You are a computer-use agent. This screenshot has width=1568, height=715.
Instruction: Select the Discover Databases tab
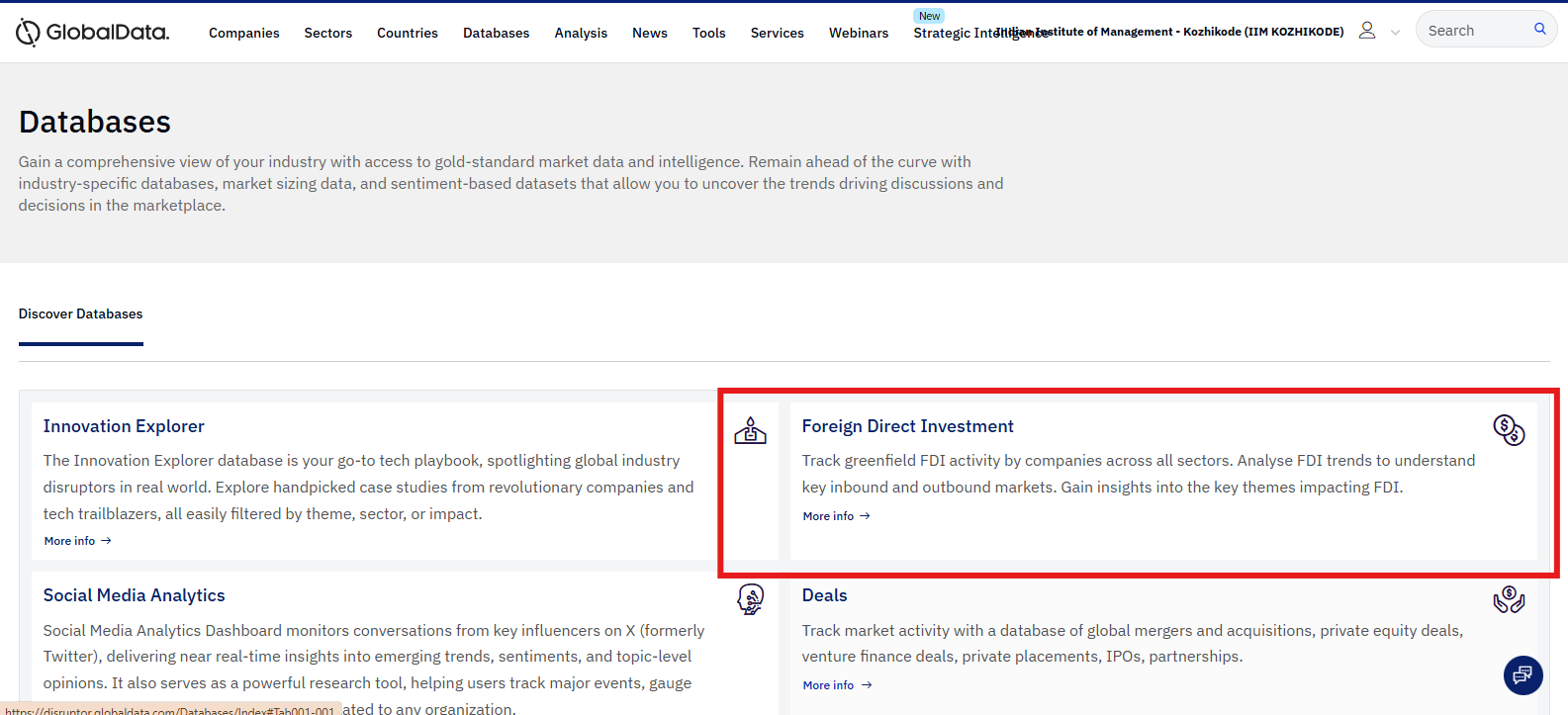(80, 313)
